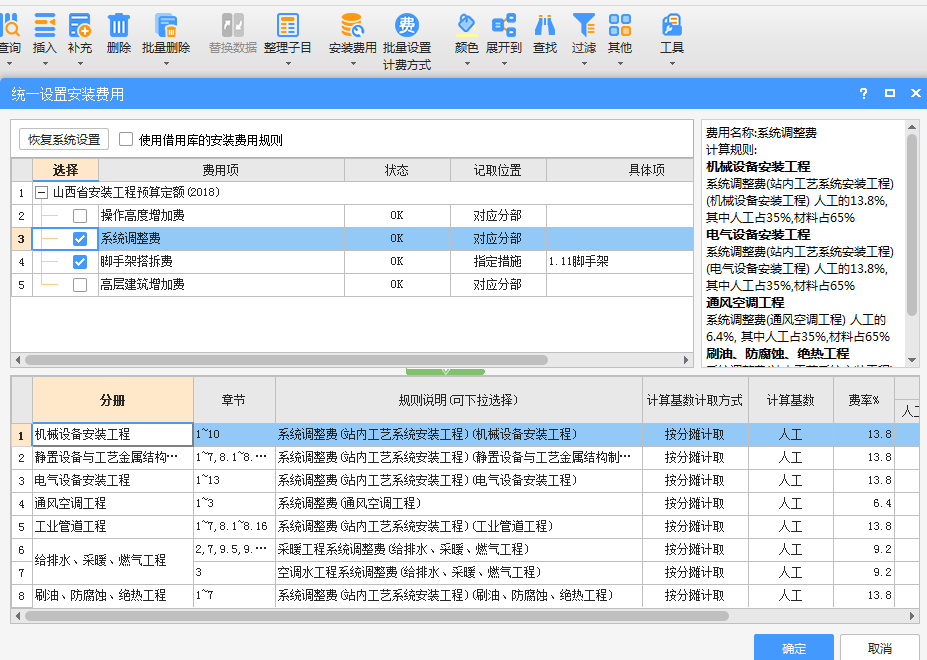Image resolution: width=927 pixels, height=660 pixels.
Task: Select the 工业管道工程 row cell
Action: tap(112, 527)
